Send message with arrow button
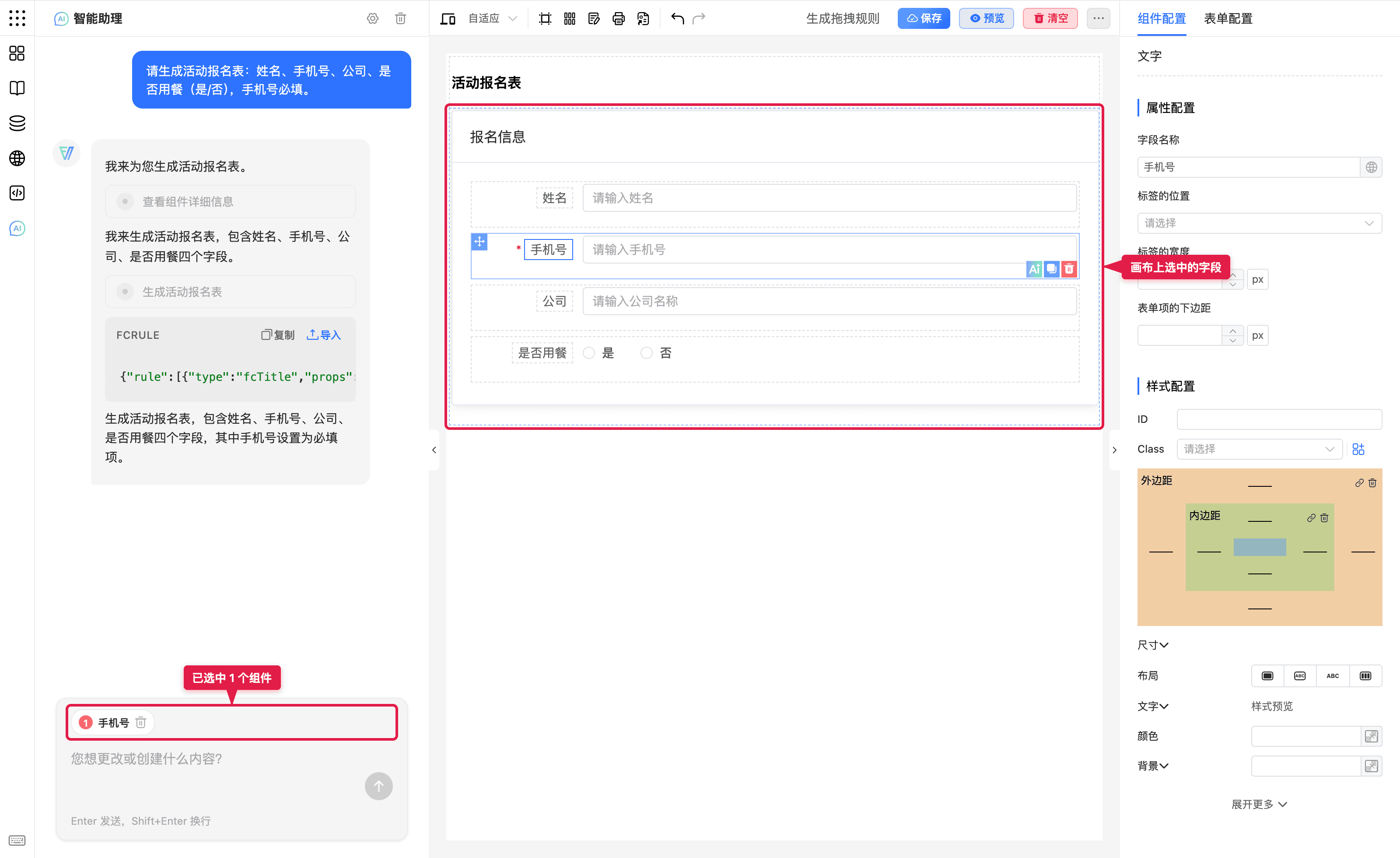The height and width of the screenshot is (858, 1400). tap(378, 786)
